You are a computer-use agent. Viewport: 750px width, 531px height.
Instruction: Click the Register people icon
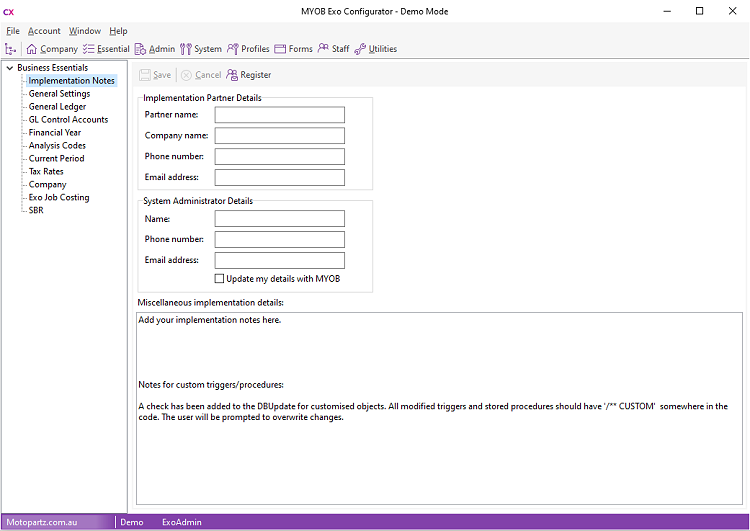(x=232, y=75)
